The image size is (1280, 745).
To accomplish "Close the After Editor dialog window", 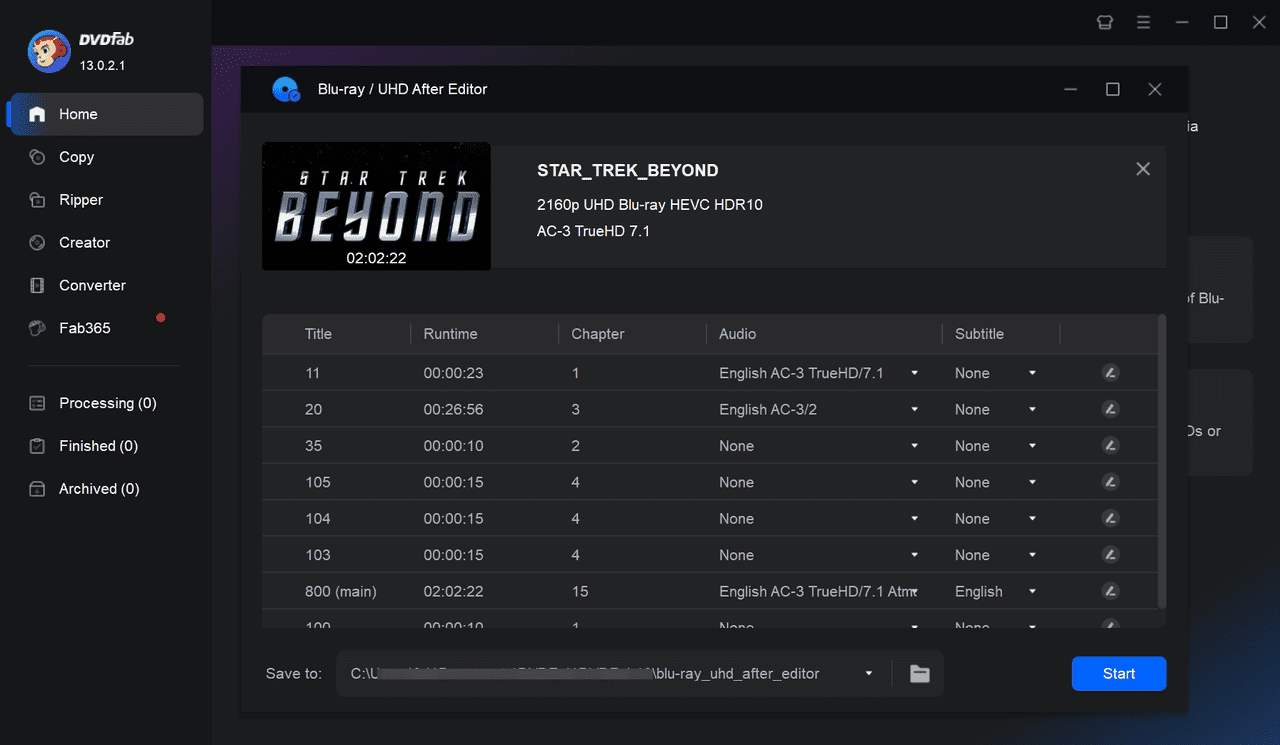I will click(x=1155, y=89).
